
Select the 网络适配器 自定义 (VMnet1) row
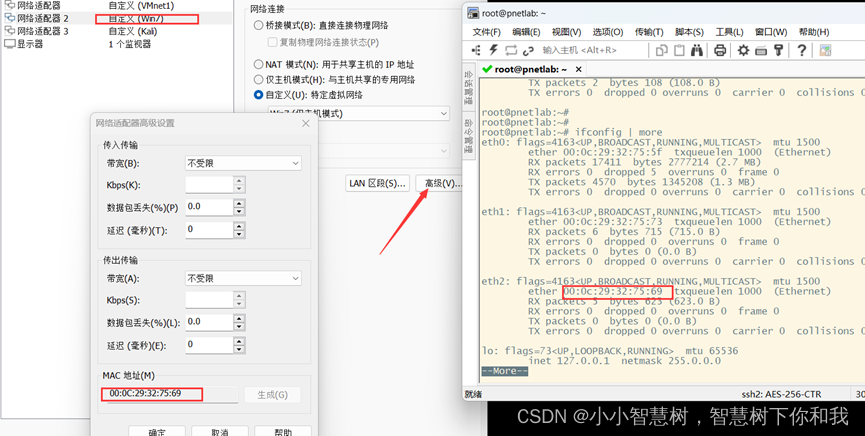(116, 6)
